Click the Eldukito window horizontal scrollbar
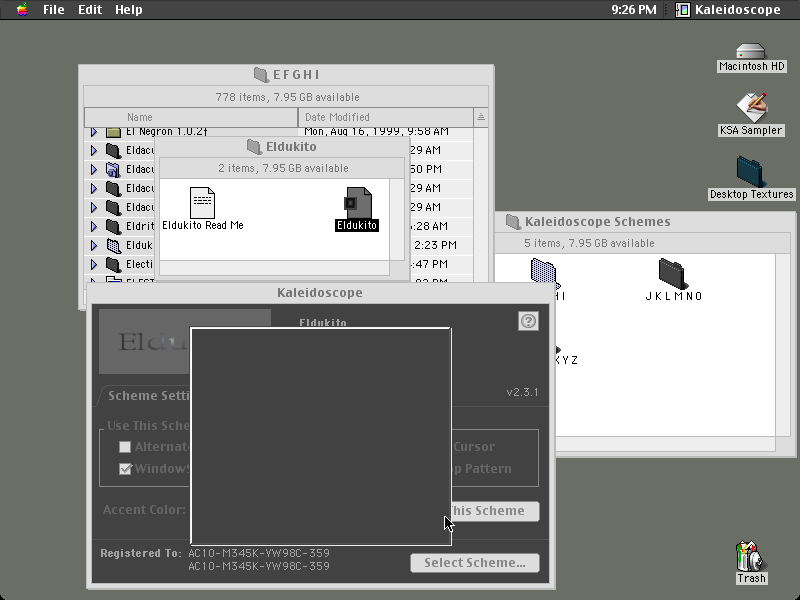The image size is (800, 600). [274, 268]
